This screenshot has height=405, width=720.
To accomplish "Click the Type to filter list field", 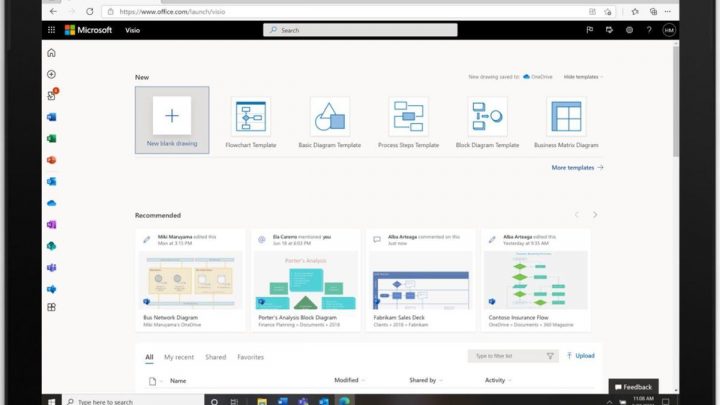I will [x=507, y=356].
